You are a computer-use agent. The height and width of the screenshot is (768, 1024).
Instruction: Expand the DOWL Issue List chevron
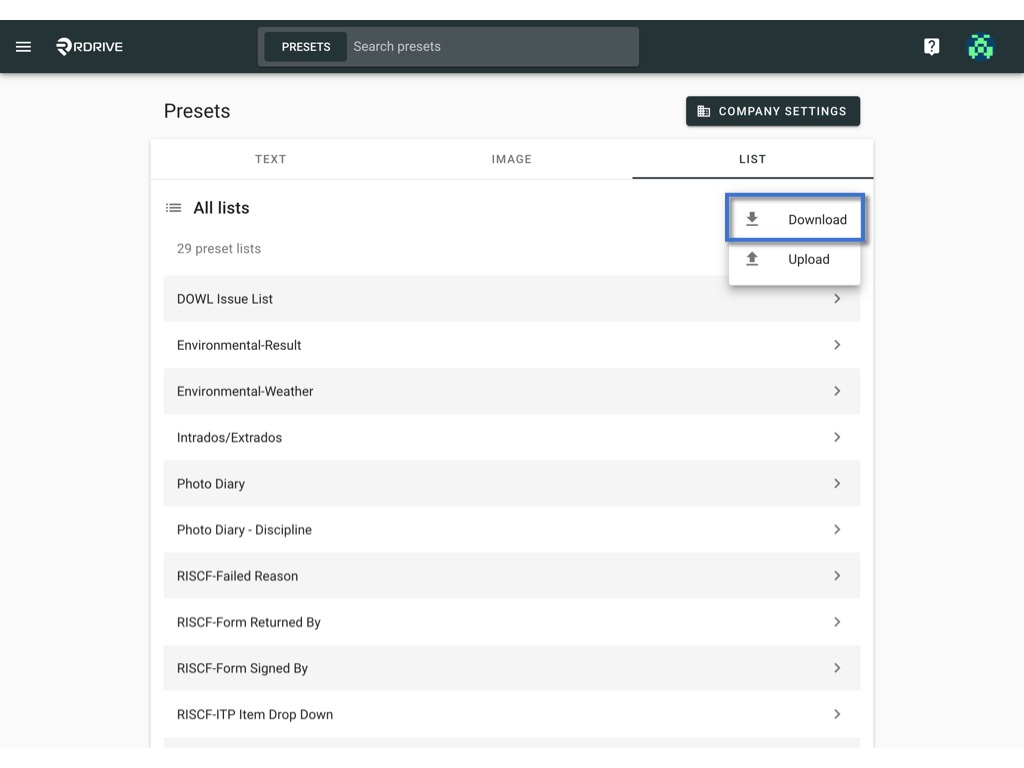pos(837,298)
